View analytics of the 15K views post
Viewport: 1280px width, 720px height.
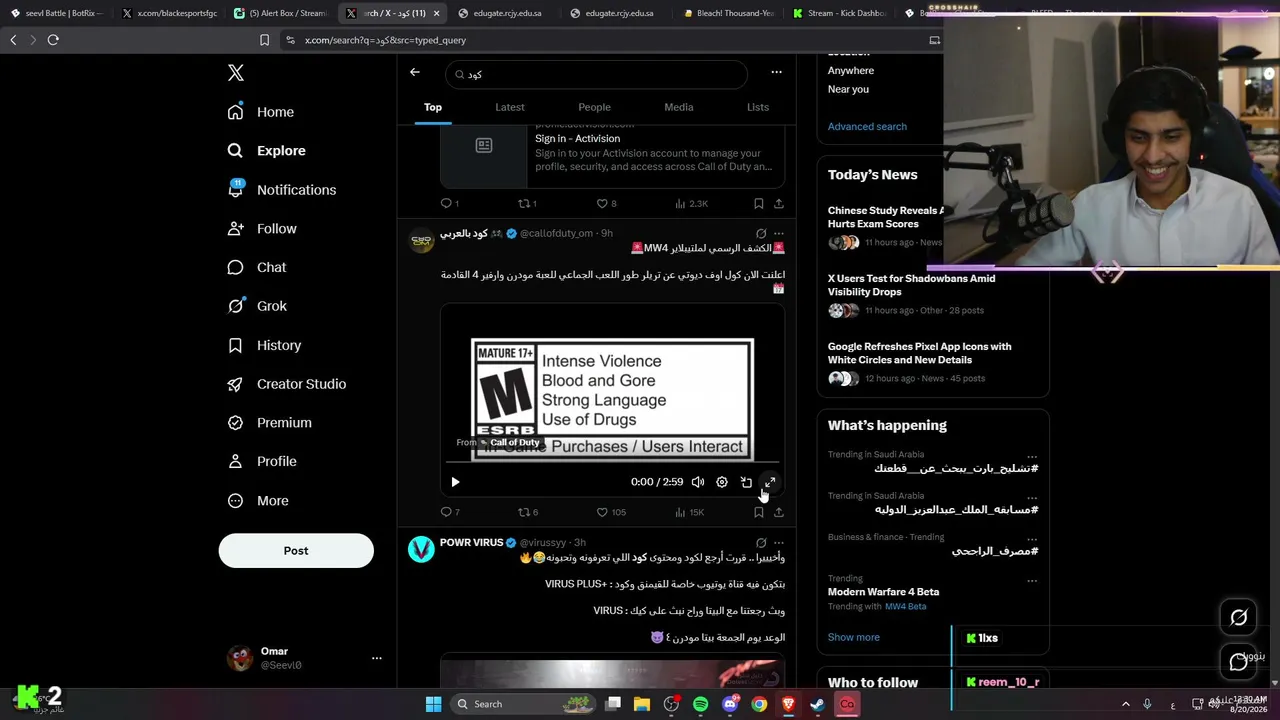pyautogui.click(x=690, y=512)
